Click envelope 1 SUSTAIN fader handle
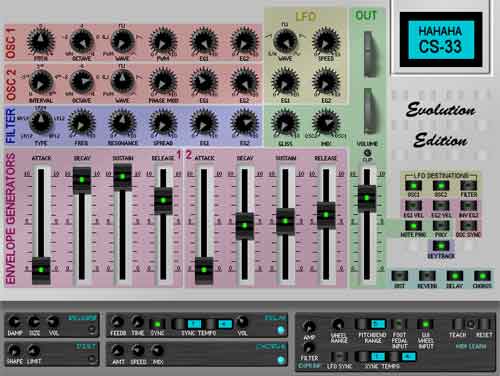The width and height of the screenshot is (500, 376). pyautogui.click(x=122, y=177)
